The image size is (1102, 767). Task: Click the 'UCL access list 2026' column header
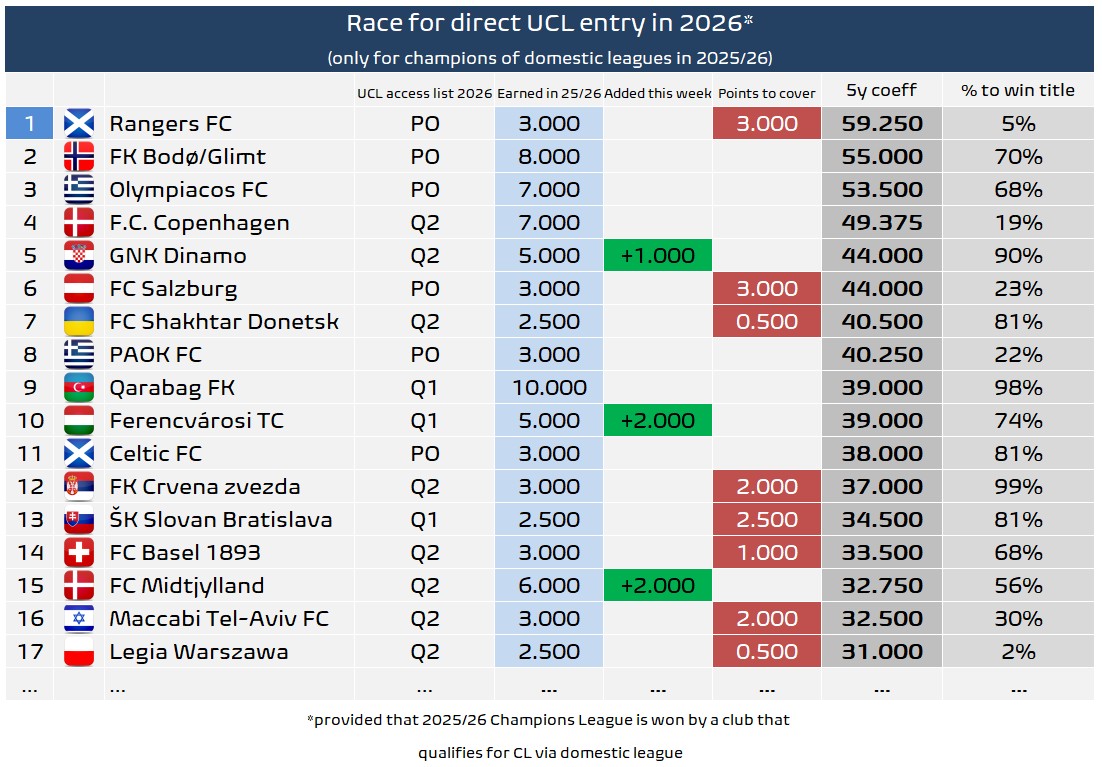[424, 93]
